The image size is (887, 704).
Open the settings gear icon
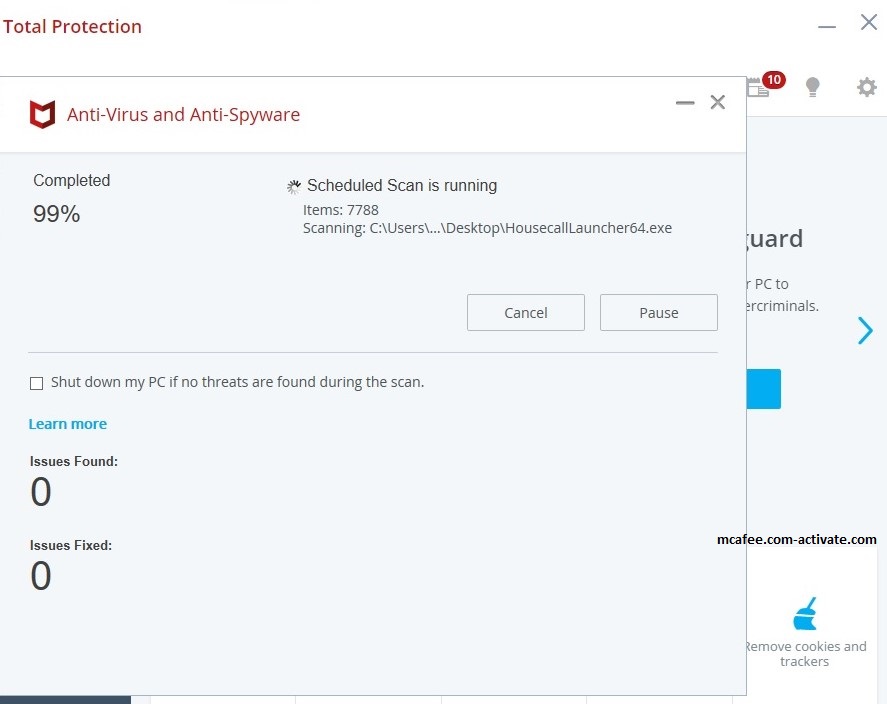[867, 87]
